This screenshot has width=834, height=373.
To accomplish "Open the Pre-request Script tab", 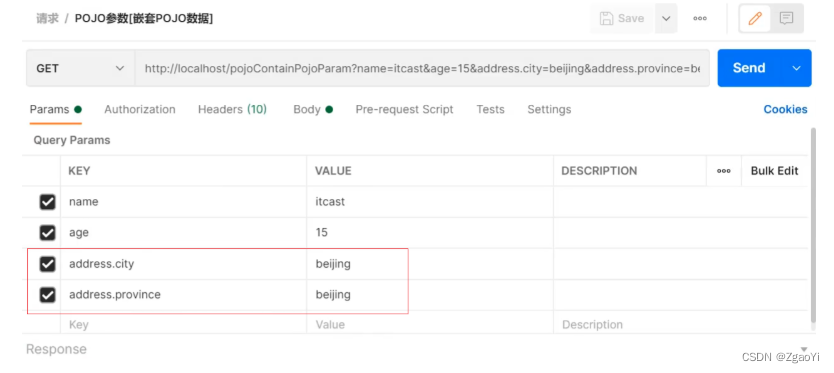I will coord(404,110).
